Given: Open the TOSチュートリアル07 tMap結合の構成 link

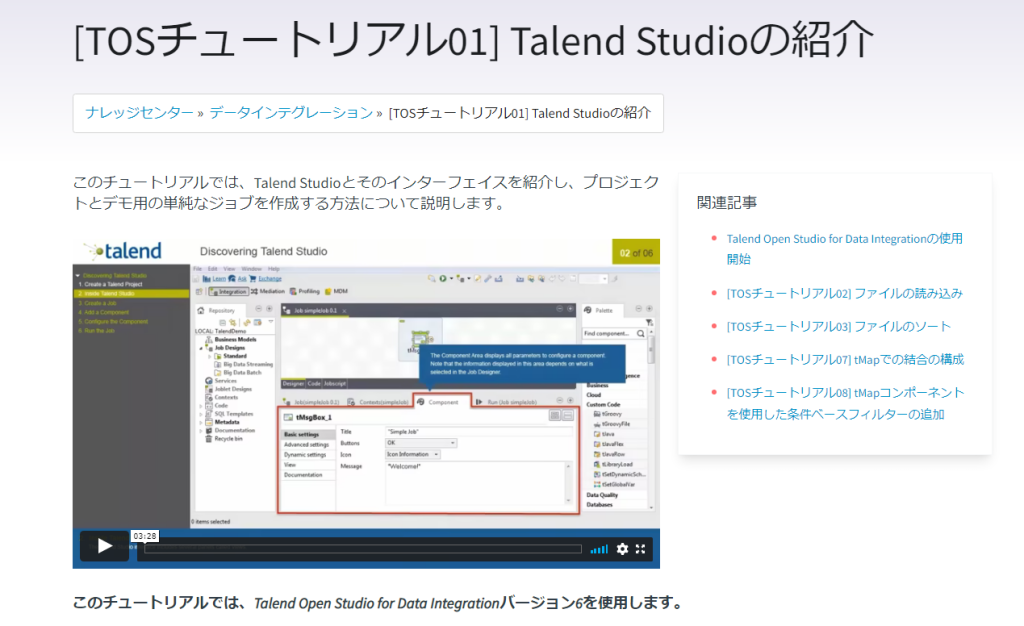Looking at the screenshot, I should (845, 359).
